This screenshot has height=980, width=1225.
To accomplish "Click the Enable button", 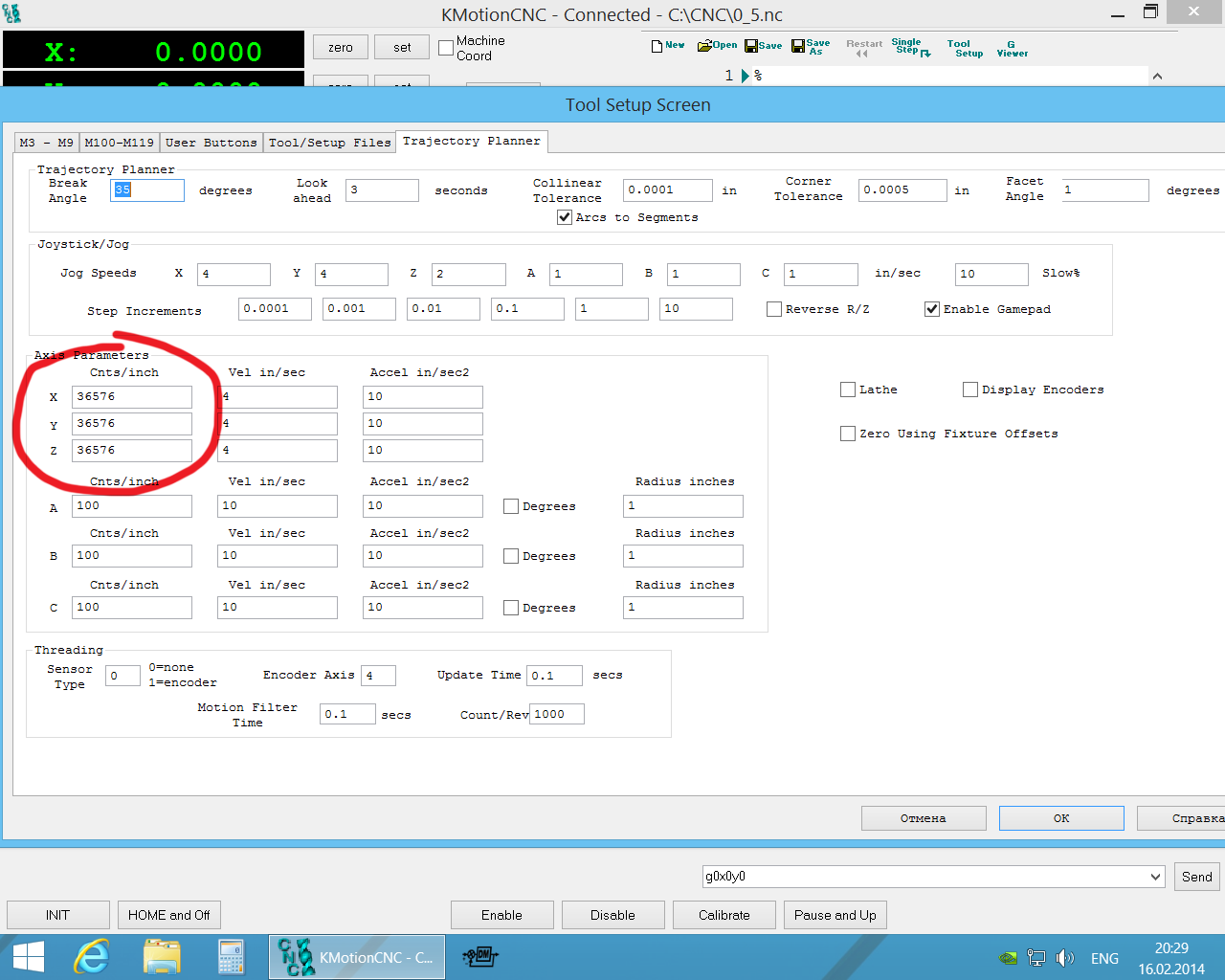I will (502, 915).
